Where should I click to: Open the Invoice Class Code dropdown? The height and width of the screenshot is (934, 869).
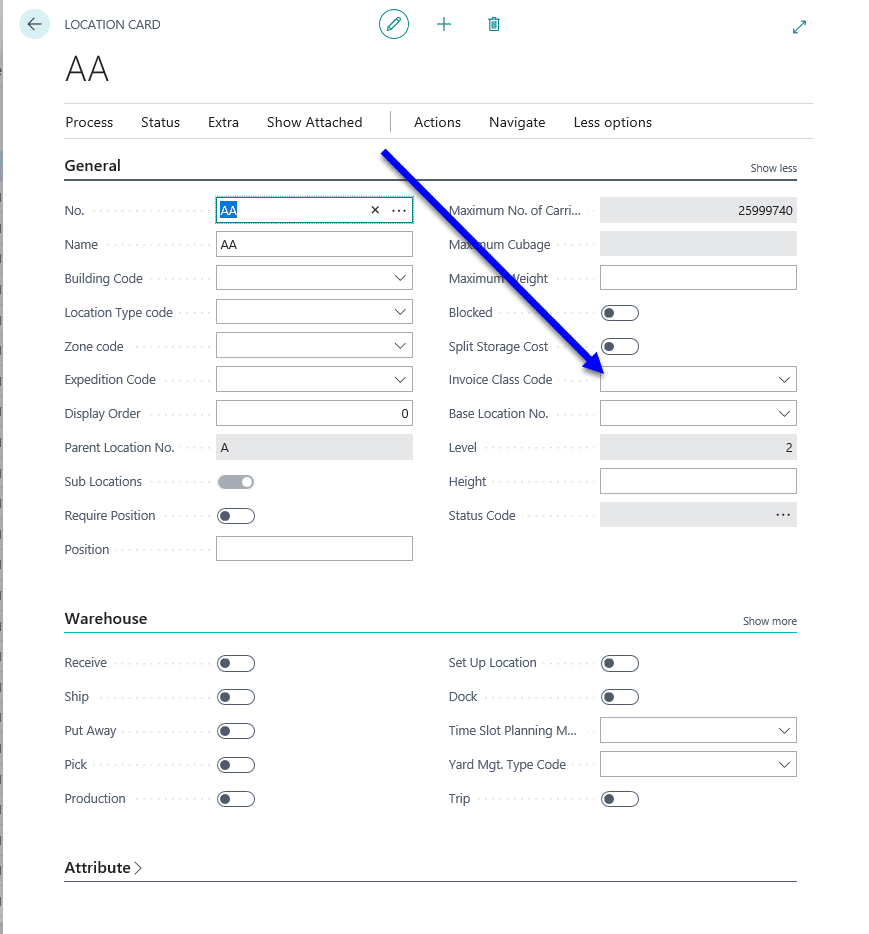pyautogui.click(x=784, y=379)
